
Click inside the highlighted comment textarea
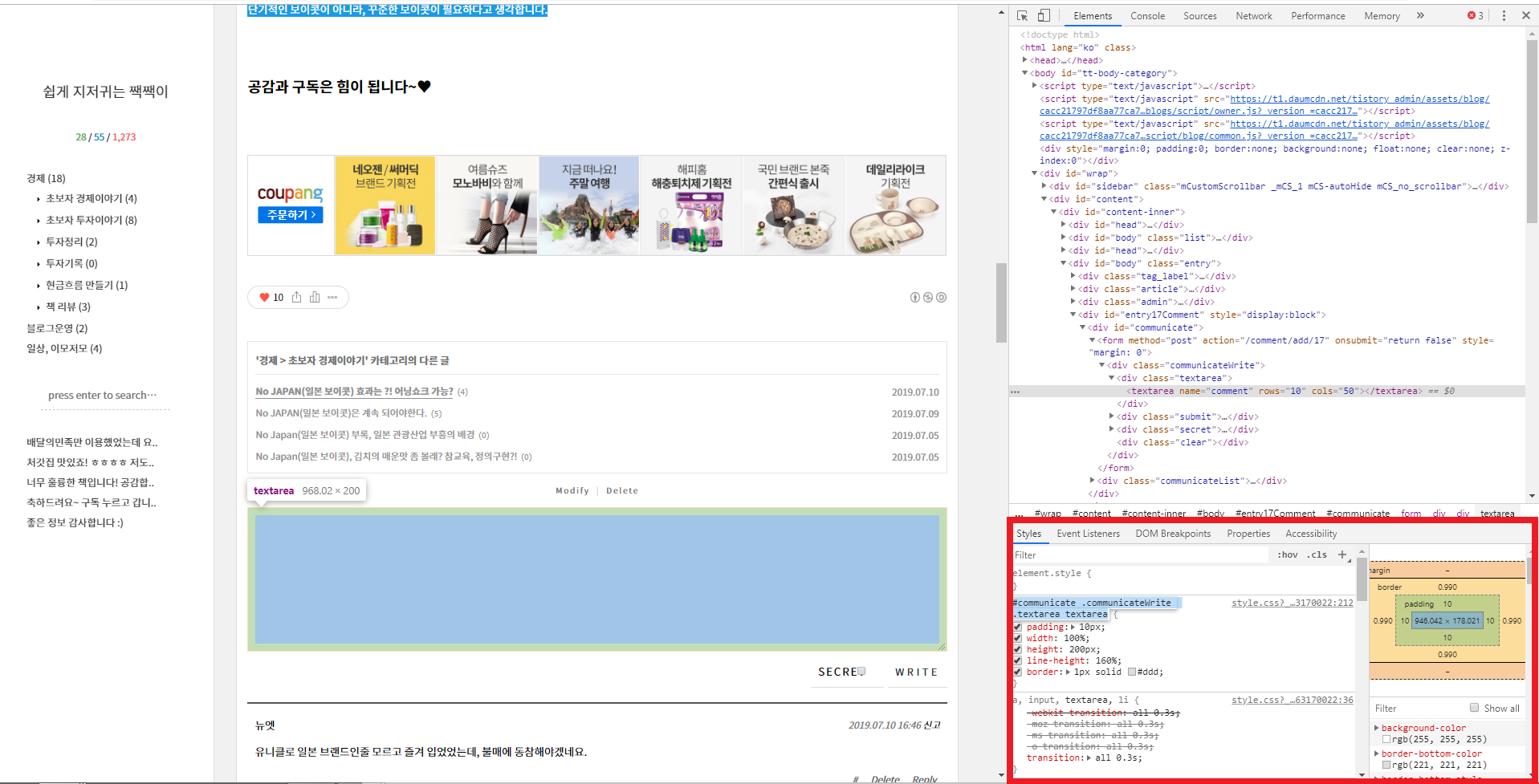click(x=596, y=579)
